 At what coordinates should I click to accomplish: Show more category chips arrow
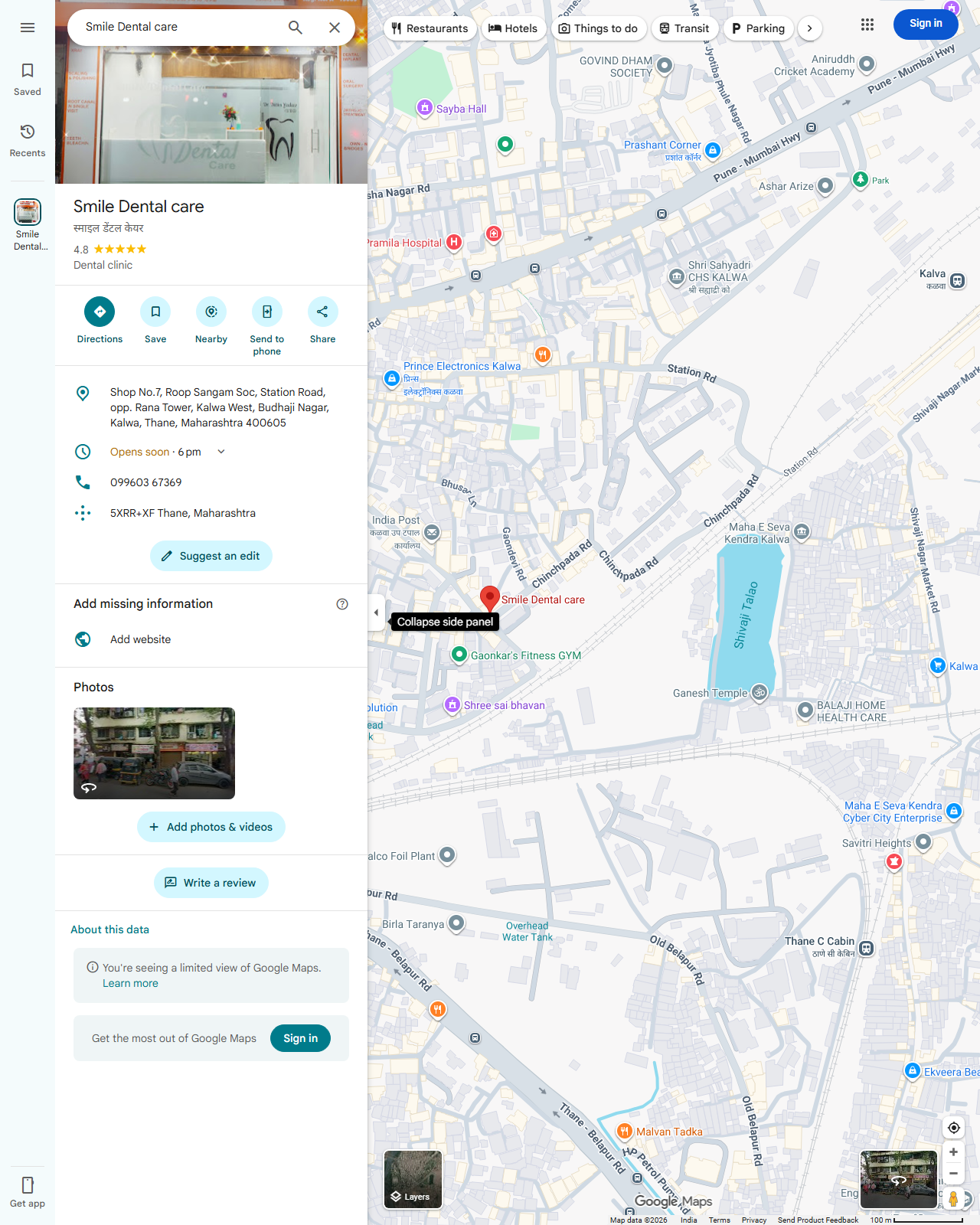click(809, 28)
